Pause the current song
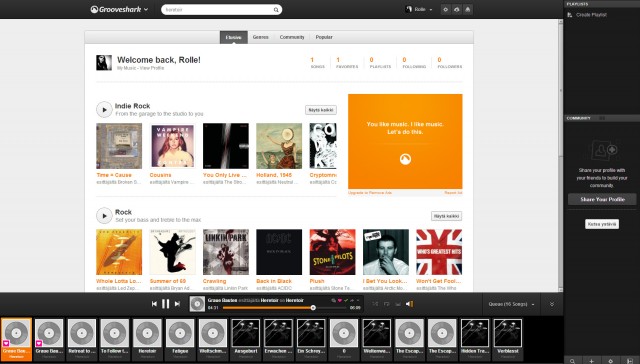Screen dimensions: 640x364 click(x=165, y=304)
